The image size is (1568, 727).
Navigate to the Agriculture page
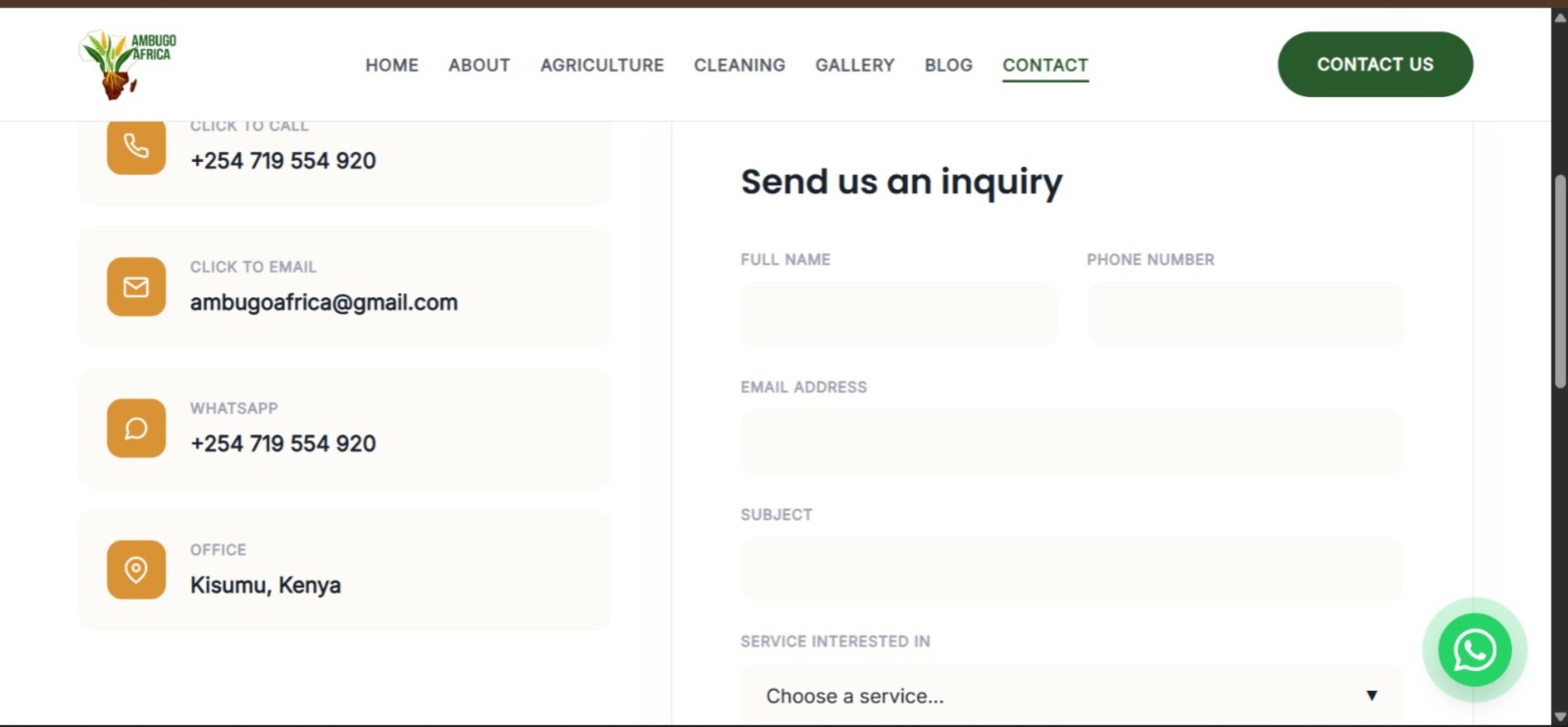[602, 65]
